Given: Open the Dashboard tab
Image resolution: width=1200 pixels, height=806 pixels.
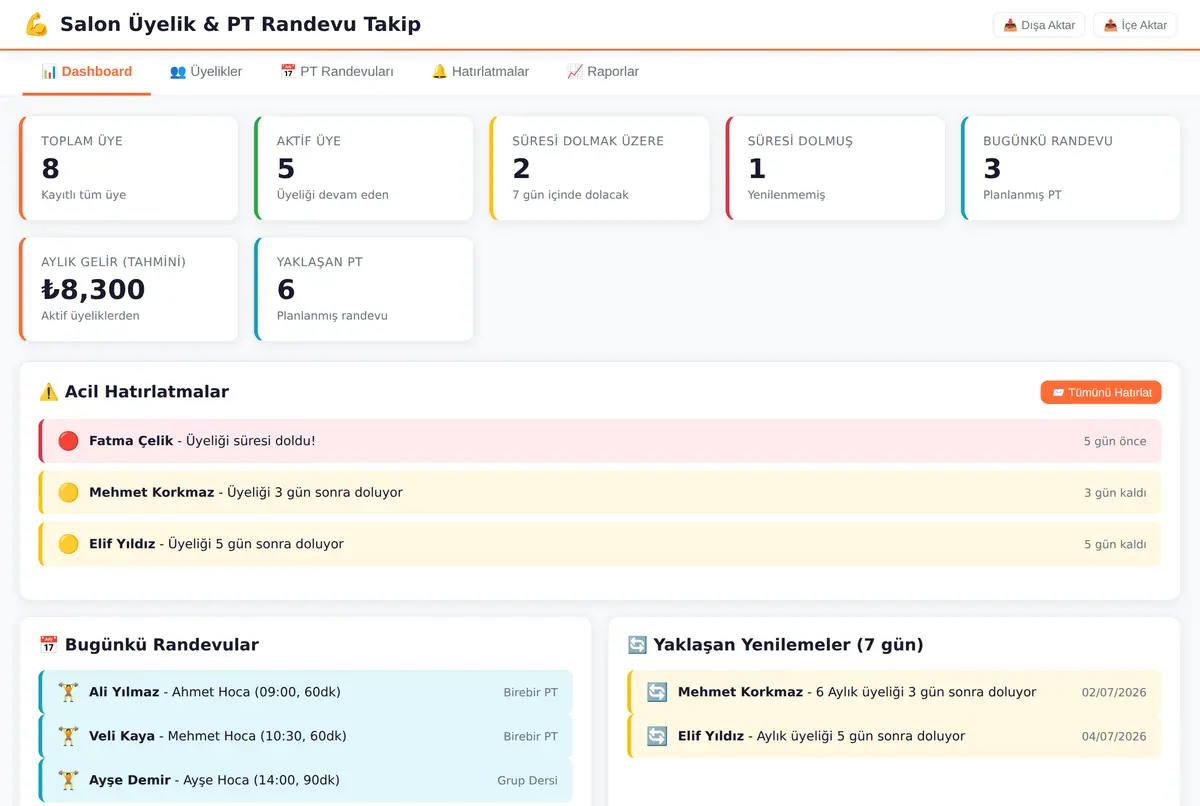Looking at the screenshot, I should pyautogui.click(x=87, y=72).
